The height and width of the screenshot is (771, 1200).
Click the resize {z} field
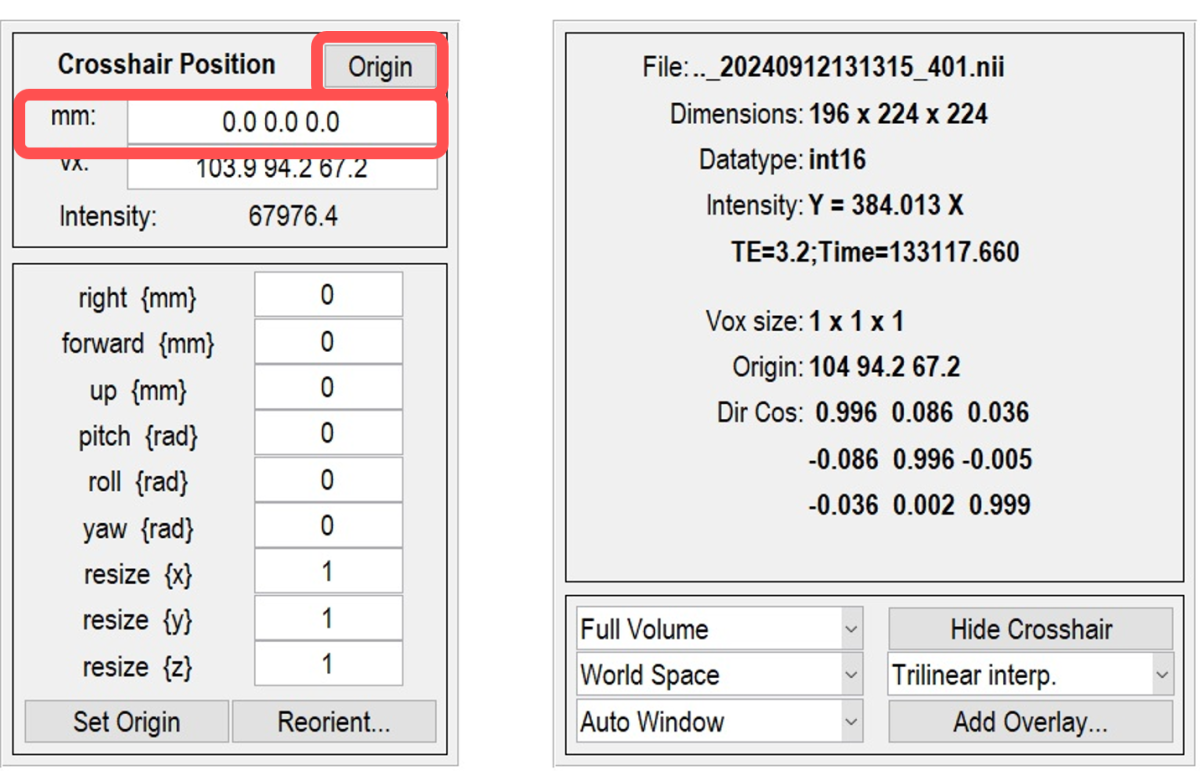click(328, 665)
